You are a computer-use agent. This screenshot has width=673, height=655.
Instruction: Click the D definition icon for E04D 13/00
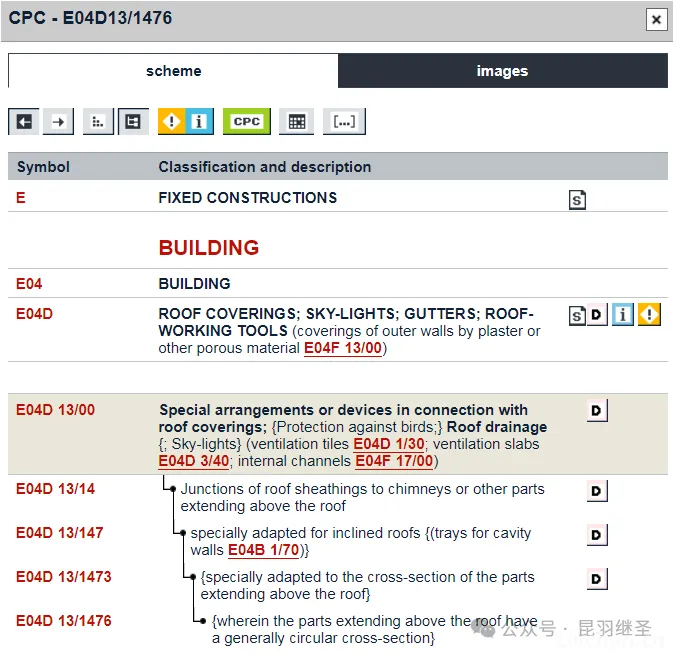click(x=597, y=410)
